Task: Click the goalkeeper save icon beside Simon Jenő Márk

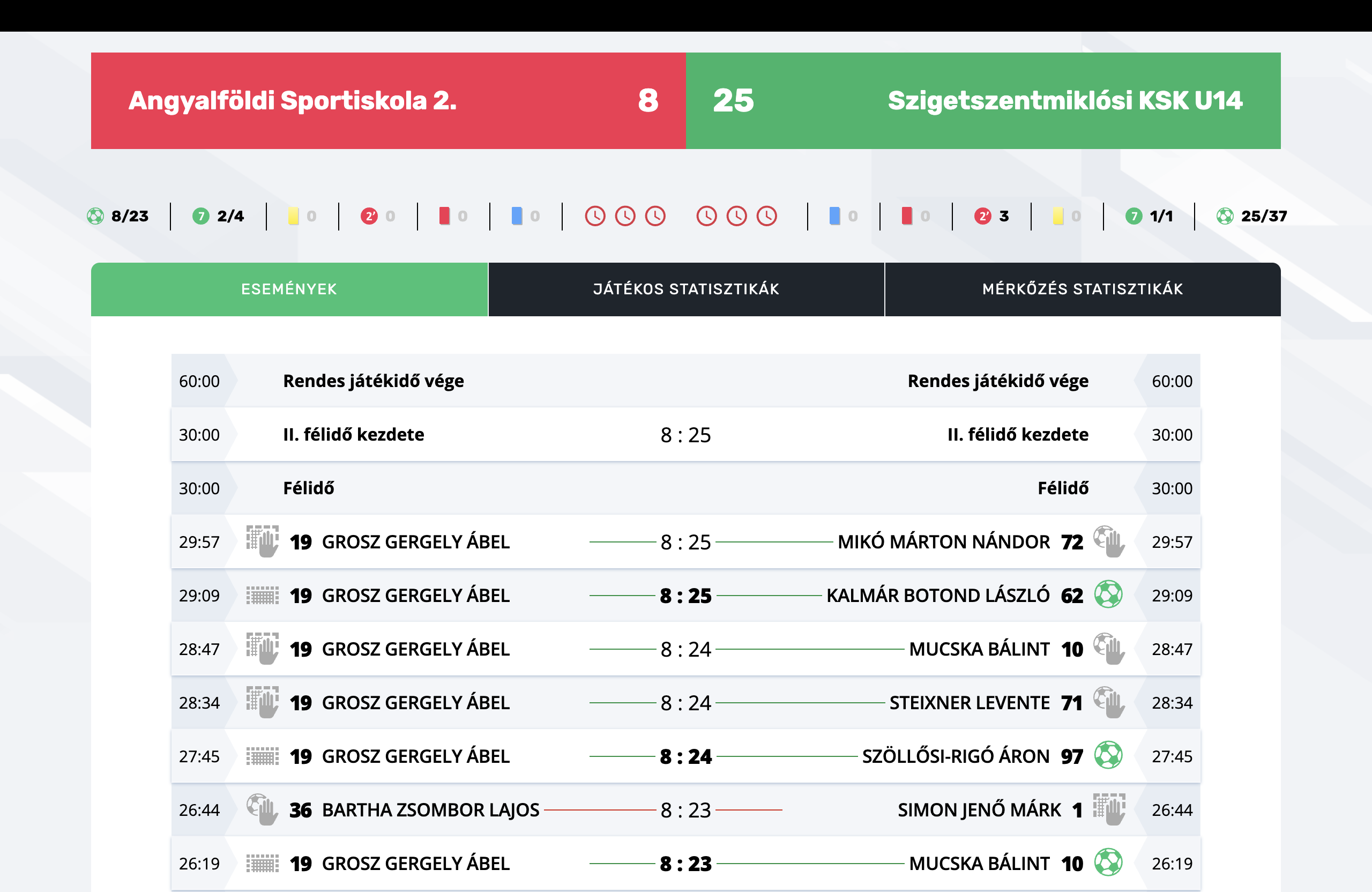Action: coord(1109,809)
